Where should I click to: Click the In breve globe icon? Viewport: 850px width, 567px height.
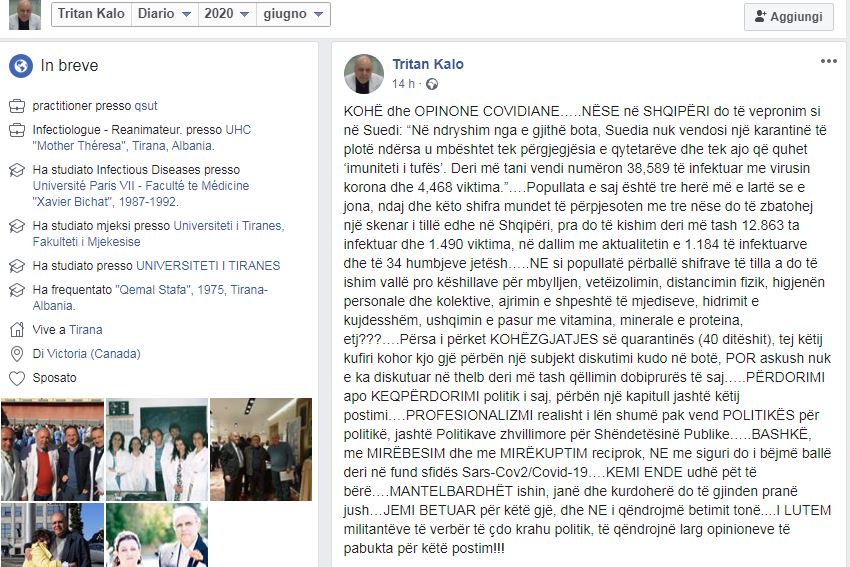click(21, 66)
